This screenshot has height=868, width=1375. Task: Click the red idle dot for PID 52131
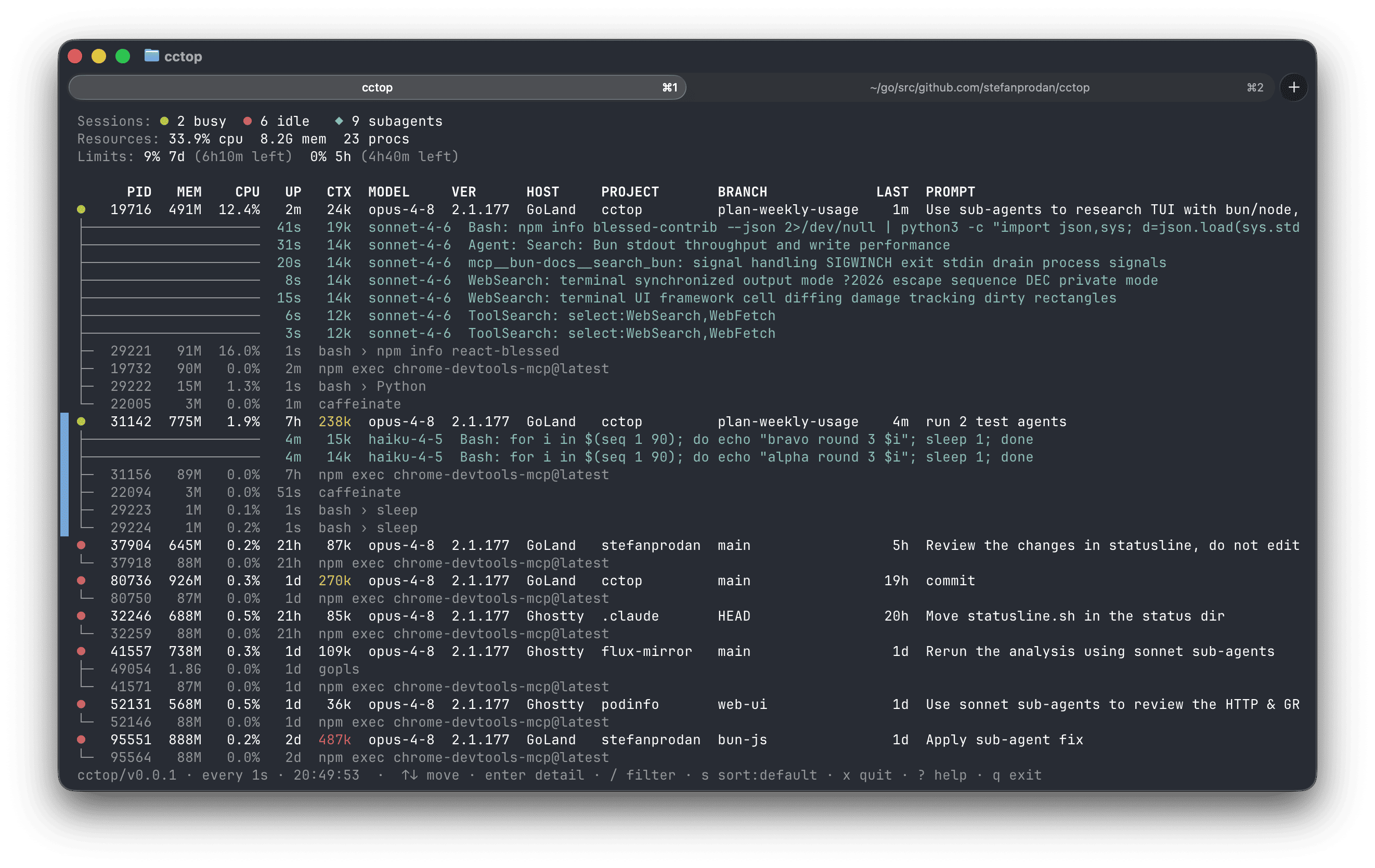point(81,704)
